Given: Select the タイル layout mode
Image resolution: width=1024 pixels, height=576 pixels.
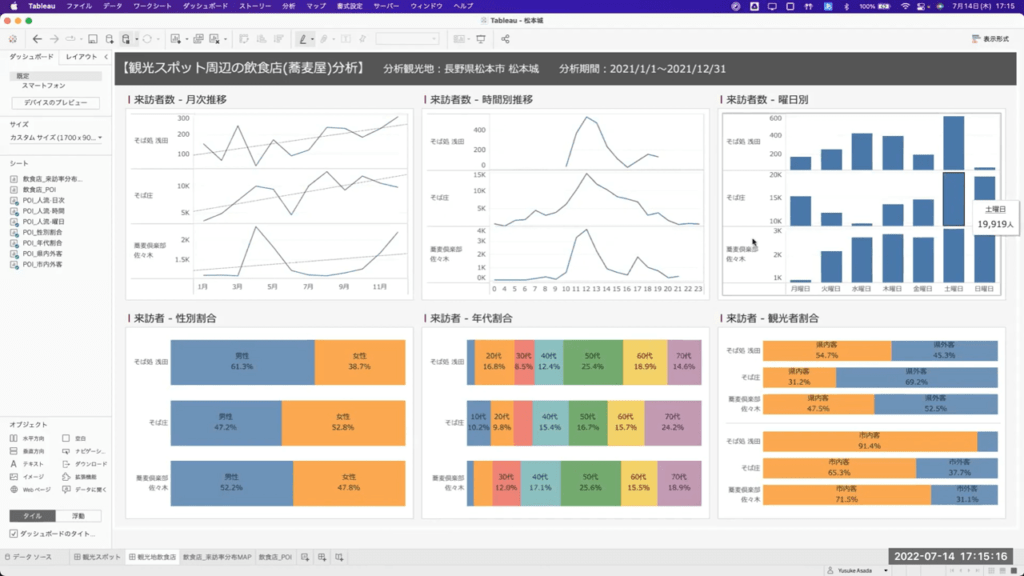Looking at the screenshot, I should (32, 516).
